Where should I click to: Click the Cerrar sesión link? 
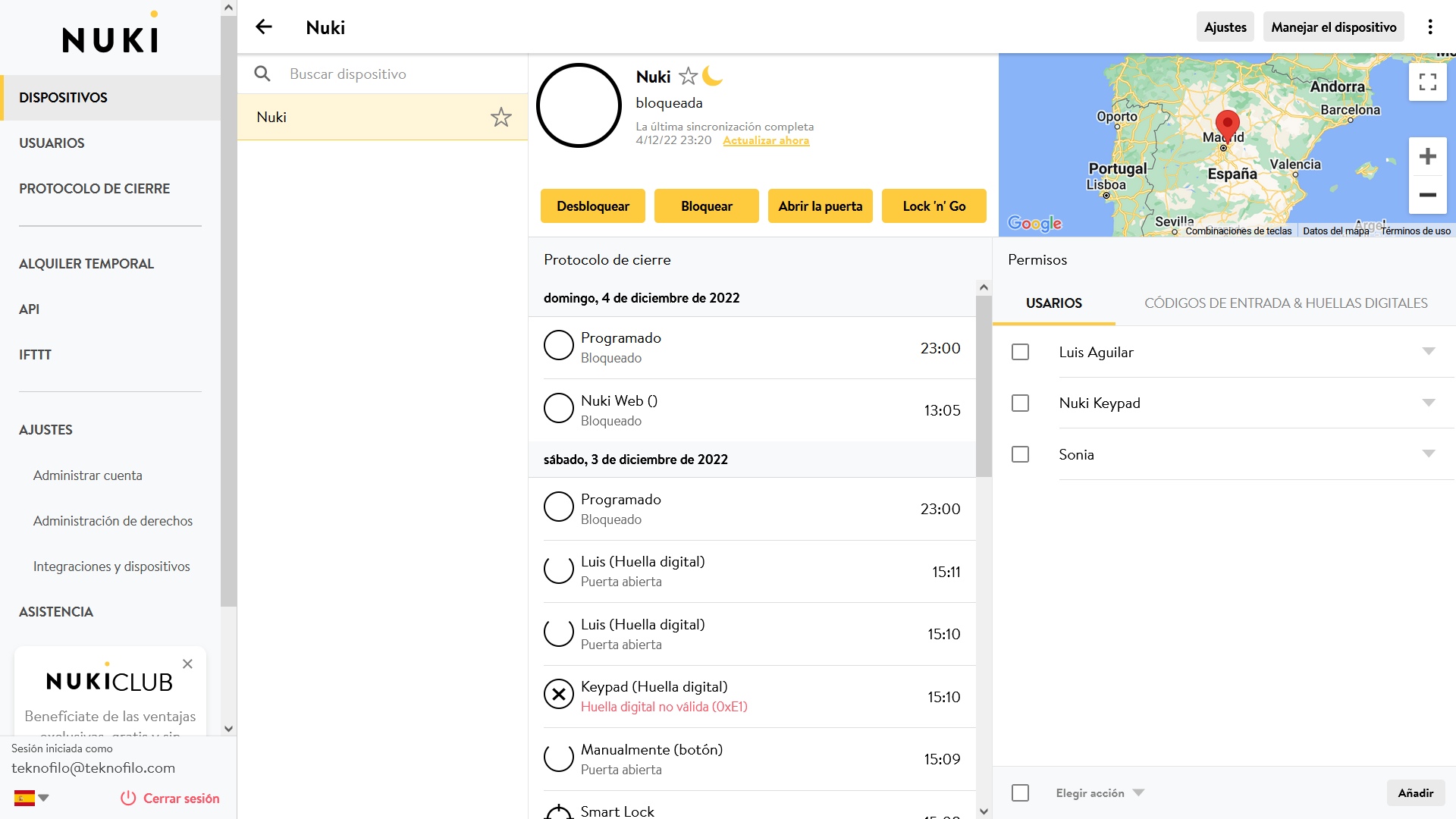coord(181,799)
